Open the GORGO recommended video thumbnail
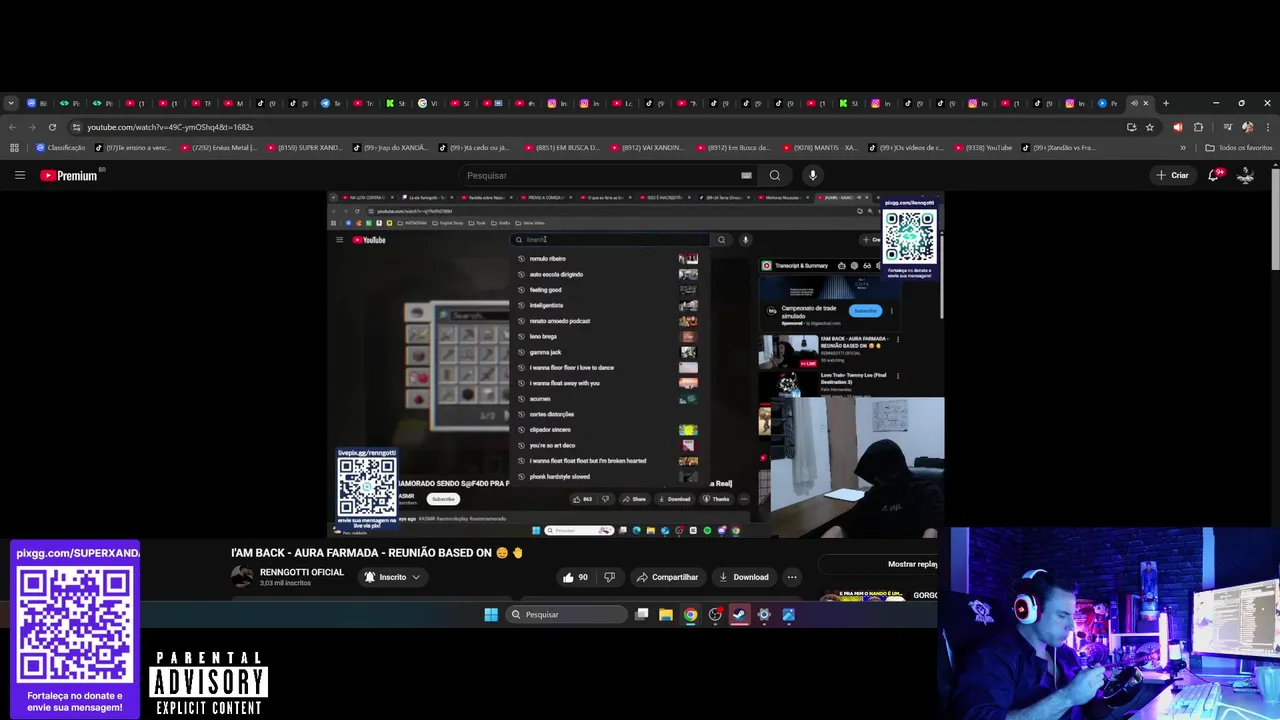 (862, 594)
